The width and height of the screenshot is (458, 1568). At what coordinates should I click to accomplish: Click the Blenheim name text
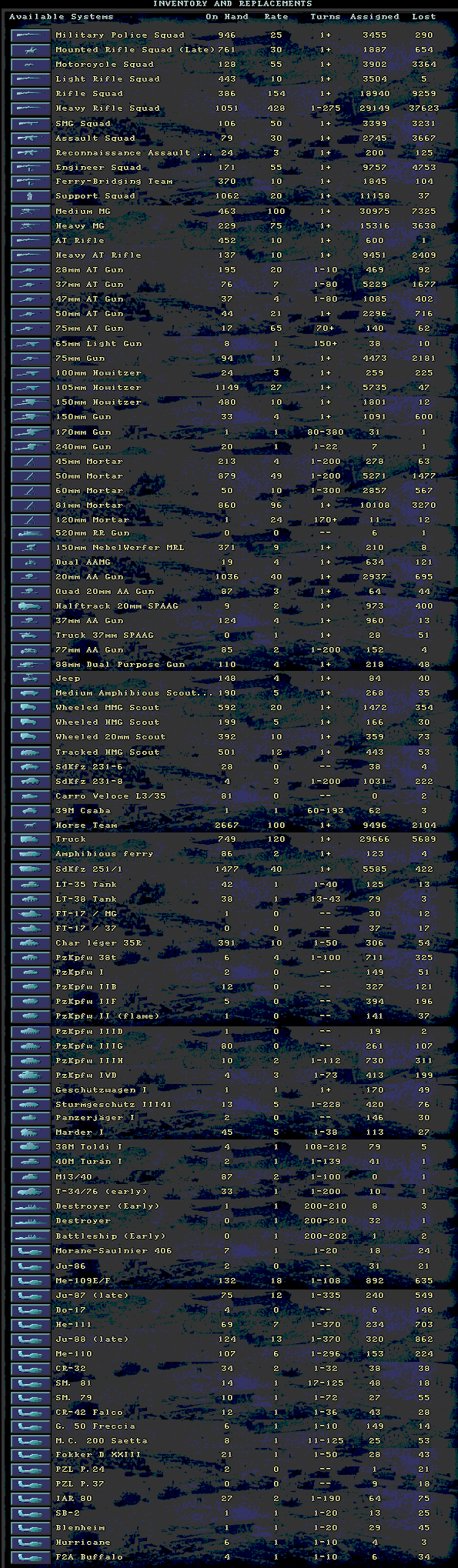click(x=80, y=1529)
